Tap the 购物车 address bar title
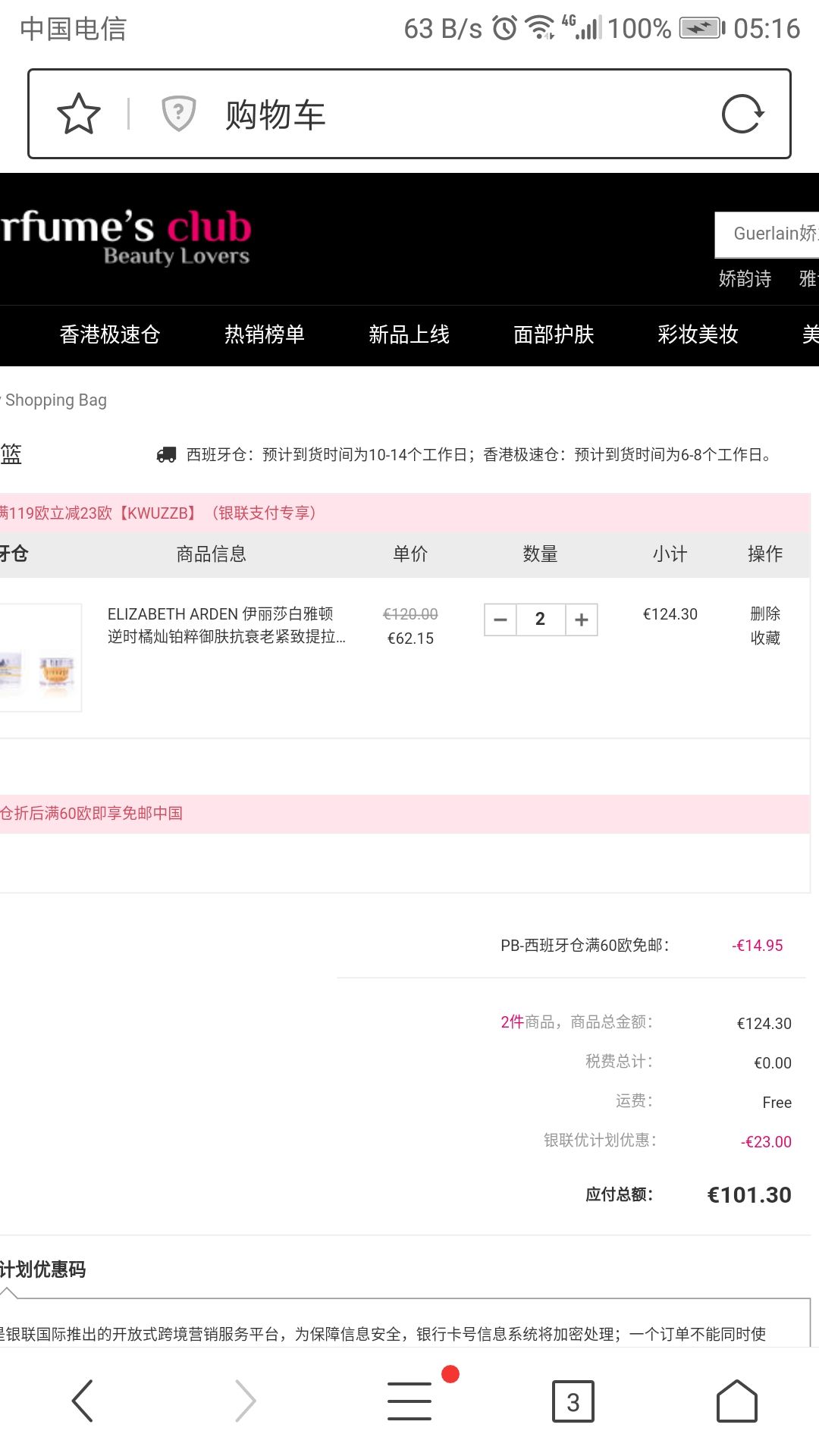 pyautogui.click(x=275, y=115)
